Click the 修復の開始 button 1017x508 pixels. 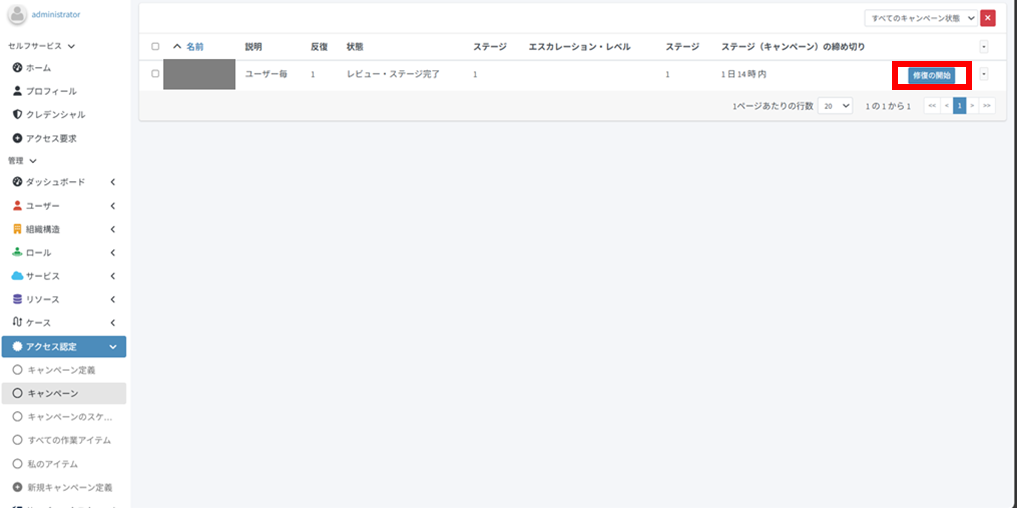(x=931, y=75)
